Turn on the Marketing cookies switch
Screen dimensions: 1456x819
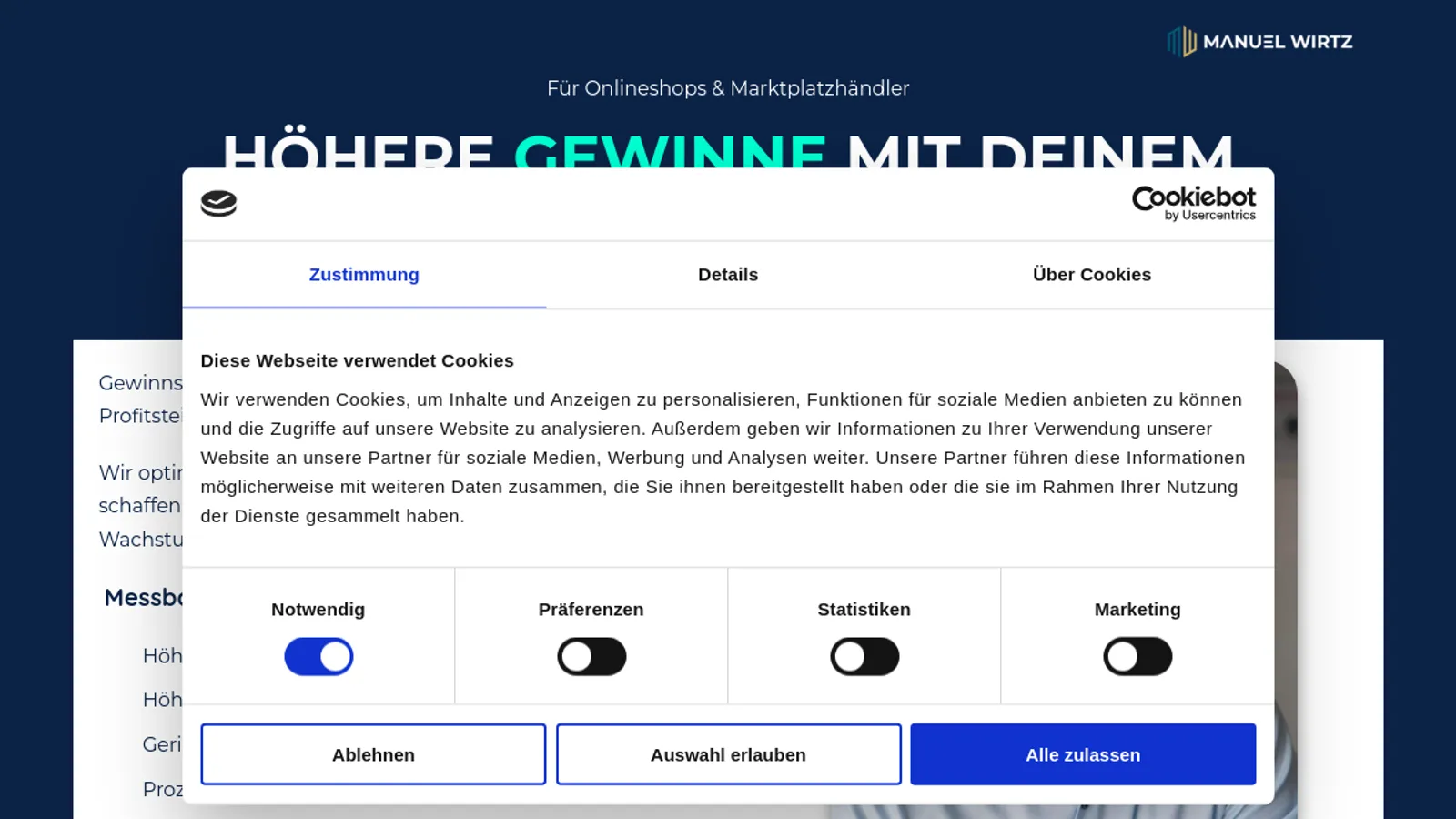click(1137, 656)
